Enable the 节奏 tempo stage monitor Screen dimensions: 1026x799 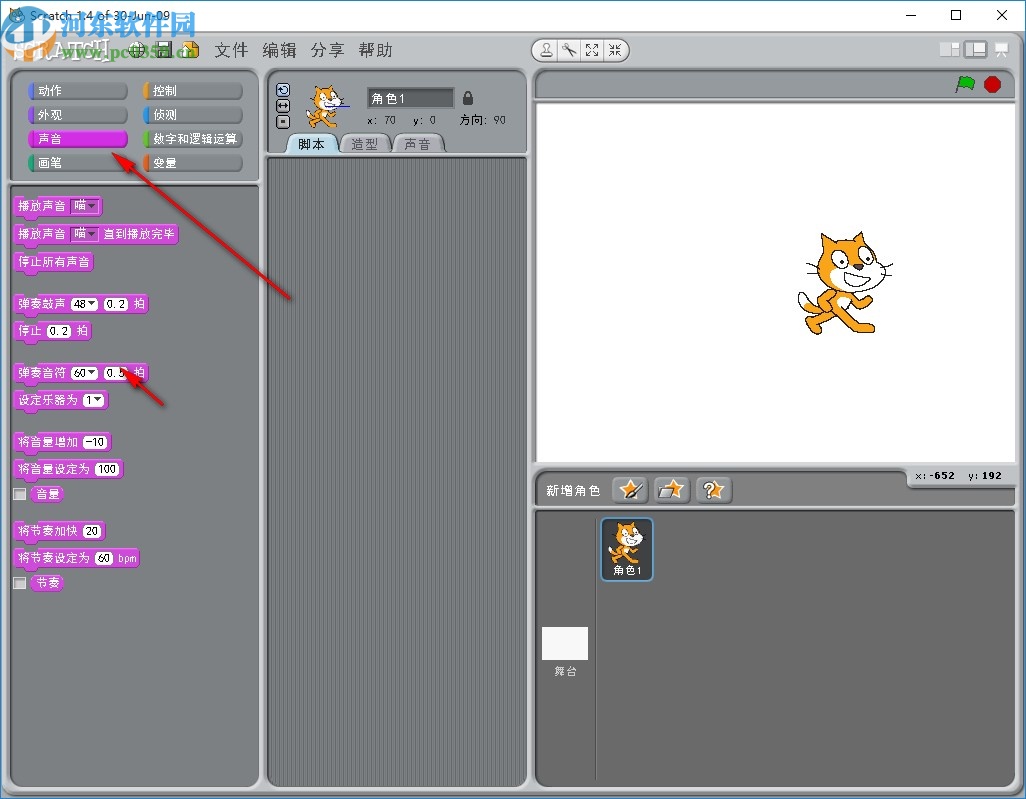18,582
